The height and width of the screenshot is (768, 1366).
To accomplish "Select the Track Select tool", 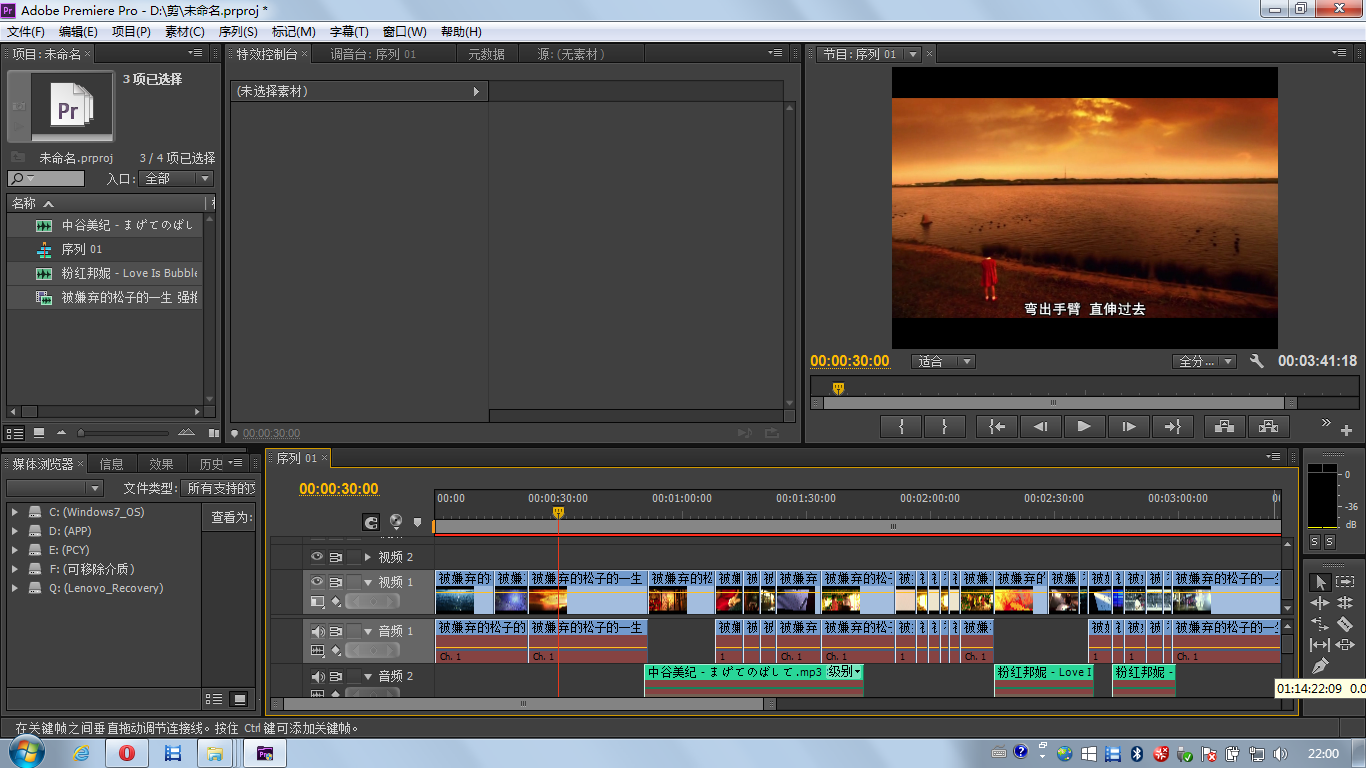I will point(1345,582).
